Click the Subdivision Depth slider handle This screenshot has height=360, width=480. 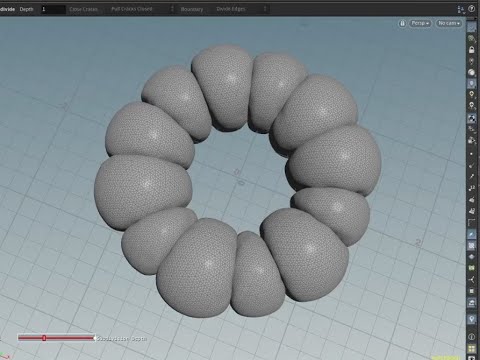(x=44, y=338)
